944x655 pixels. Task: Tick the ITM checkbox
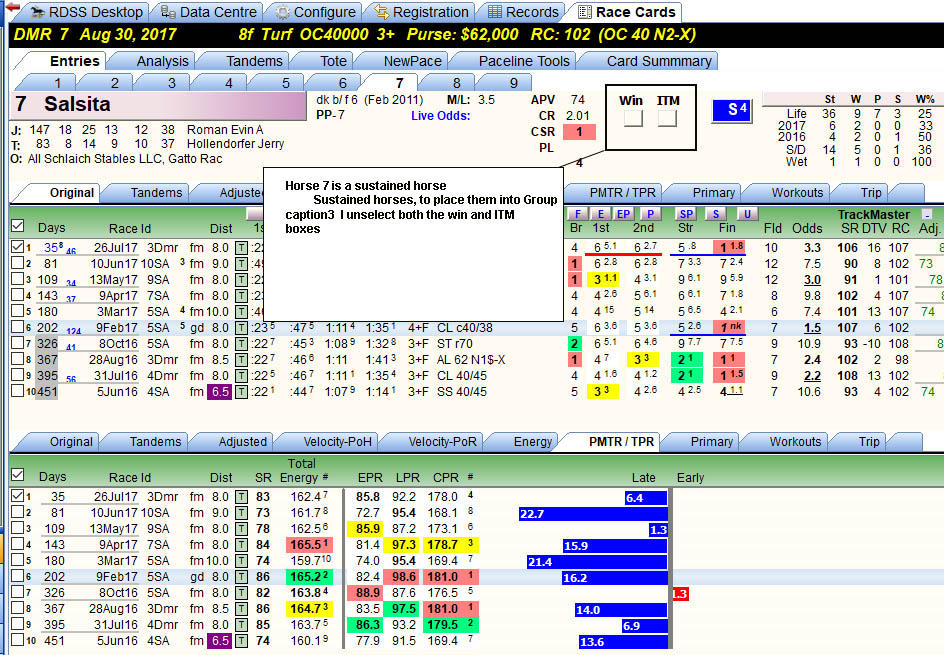667,117
